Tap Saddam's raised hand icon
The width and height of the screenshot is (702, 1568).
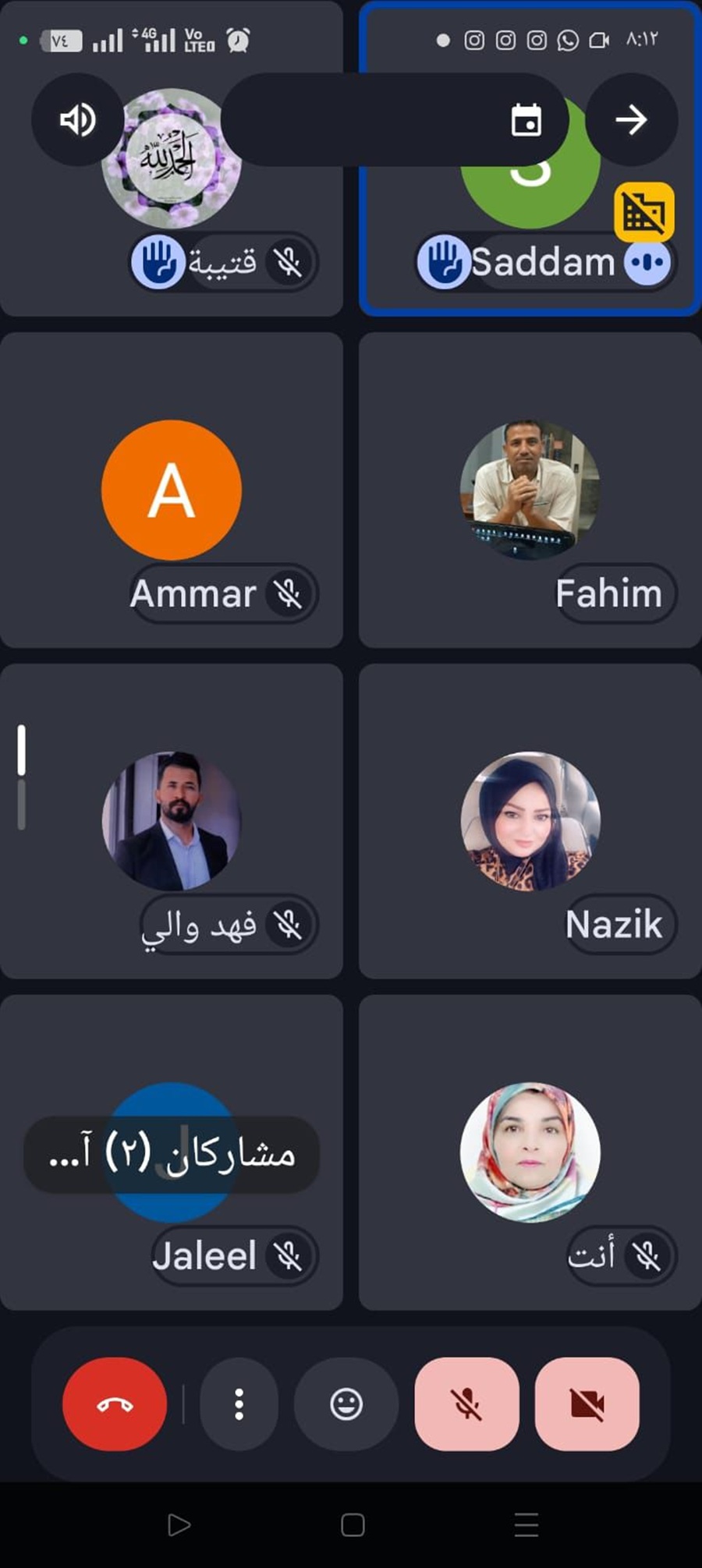[445, 262]
